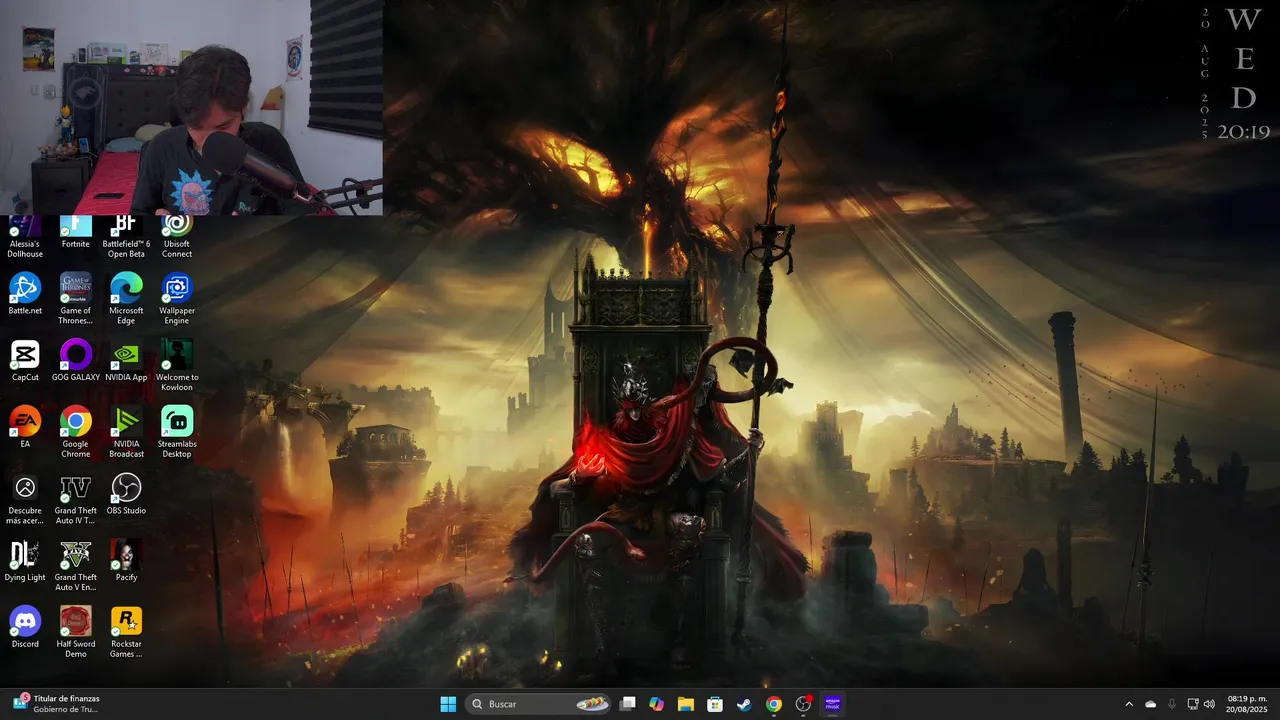Expand the hidden system tray icons chevron
Screen dimensions: 1280x720
(x=1129, y=704)
